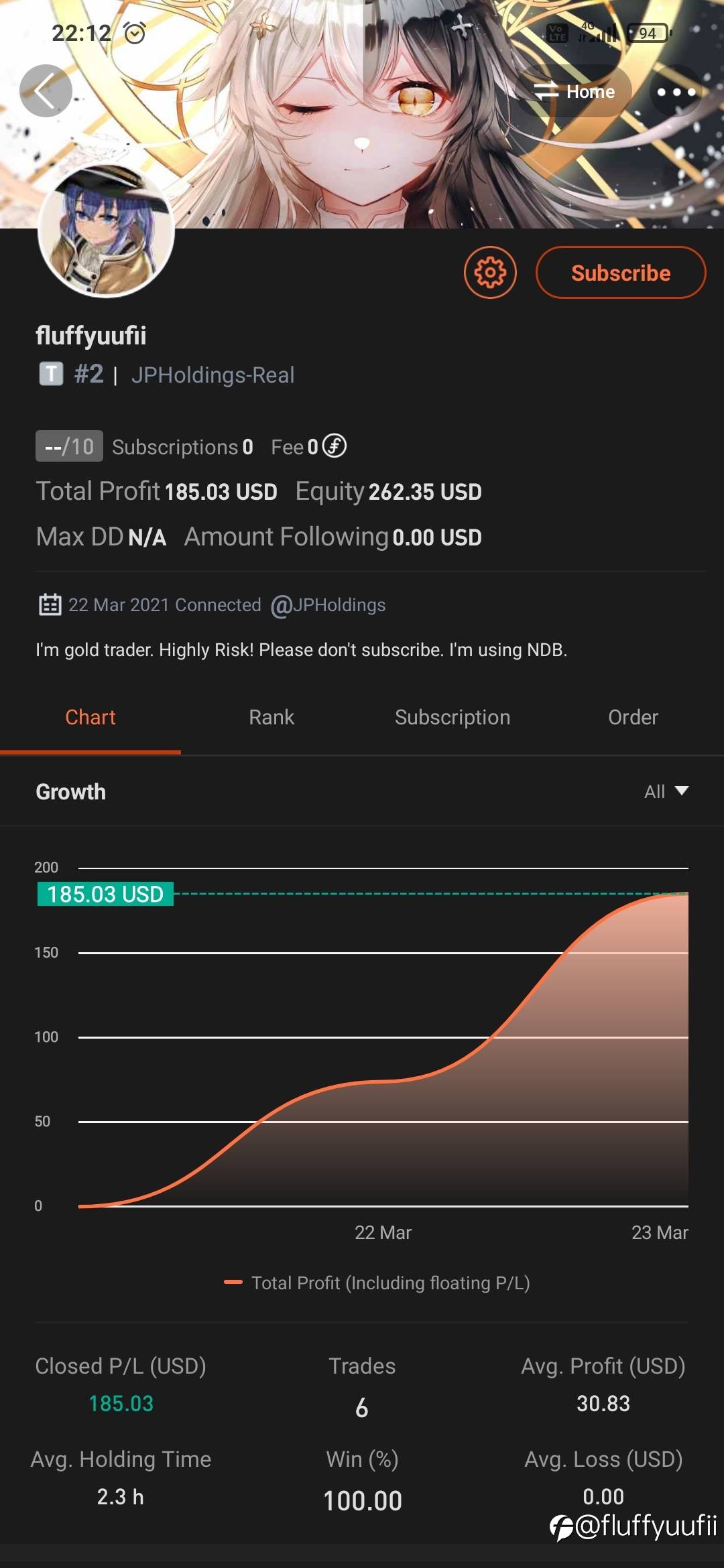724x1568 pixels.
Task: Tap the battery indicator in status bar
Action: click(648, 33)
